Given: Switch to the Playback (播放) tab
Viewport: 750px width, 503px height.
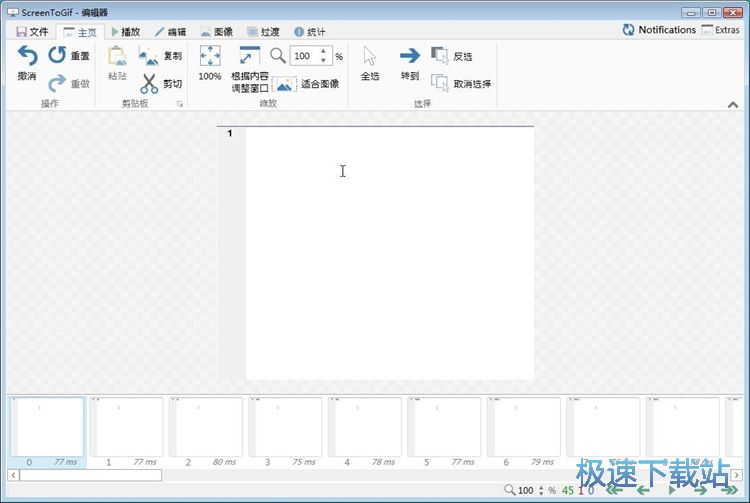Looking at the screenshot, I should (125, 32).
